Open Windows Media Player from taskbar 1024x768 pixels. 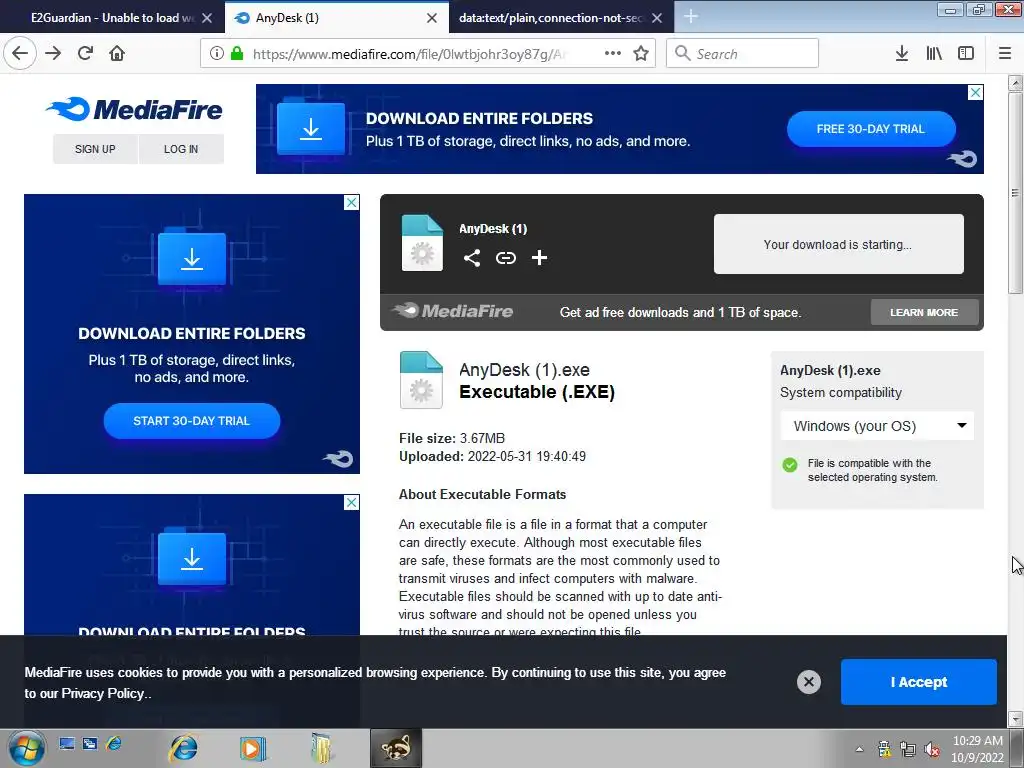(252, 748)
